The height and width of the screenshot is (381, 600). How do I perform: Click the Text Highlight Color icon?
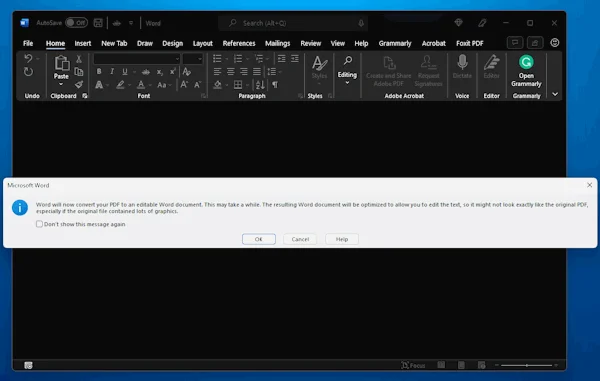[x=120, y=85]
